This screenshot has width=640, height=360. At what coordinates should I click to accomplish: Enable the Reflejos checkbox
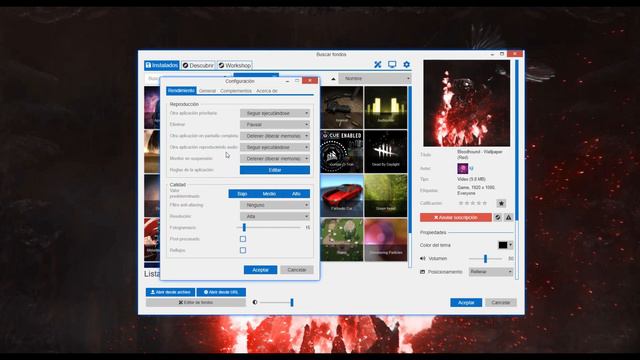(x=243, y=250)
